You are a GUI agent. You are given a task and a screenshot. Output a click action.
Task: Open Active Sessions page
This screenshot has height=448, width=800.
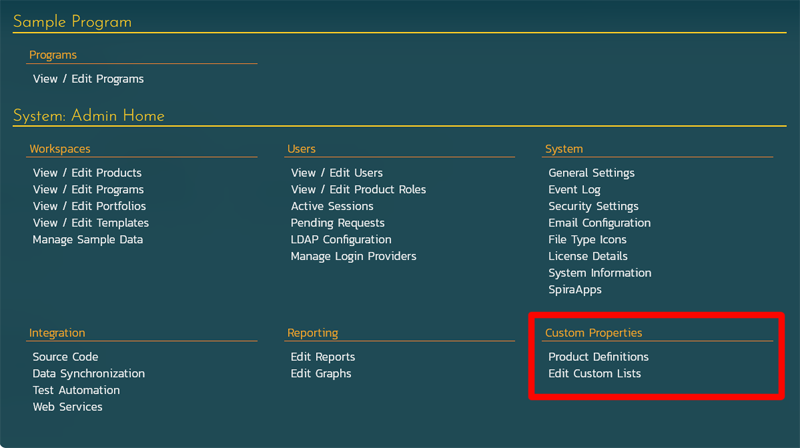point(332,206)
